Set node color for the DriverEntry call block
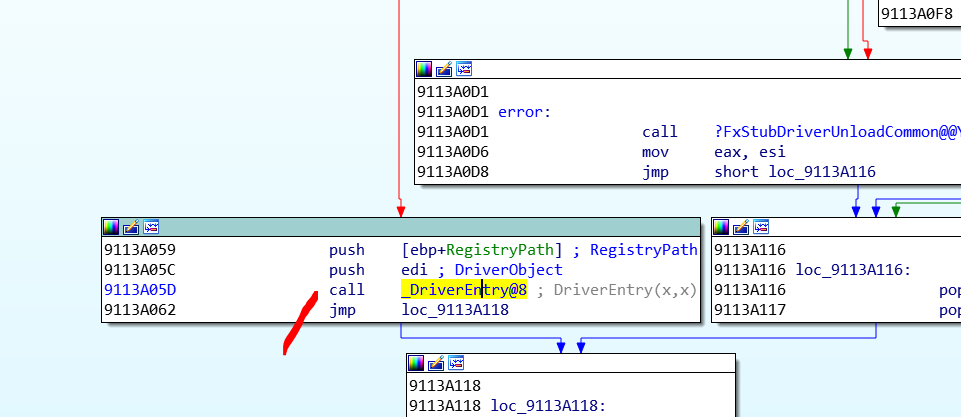The image size is (961, 417). pyautogui.click(x=111, y=227)
